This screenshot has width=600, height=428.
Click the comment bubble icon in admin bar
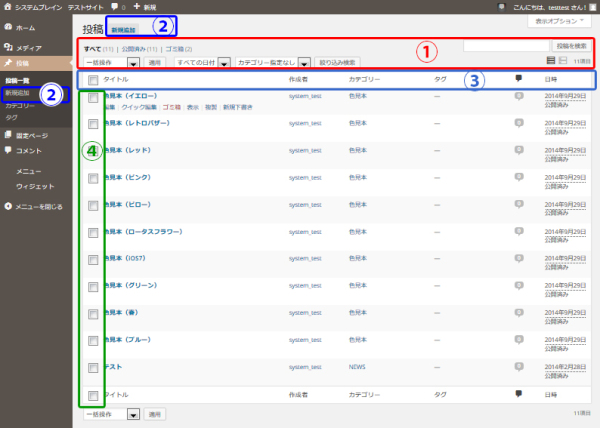pyautogui.click(x=114, y=7)
